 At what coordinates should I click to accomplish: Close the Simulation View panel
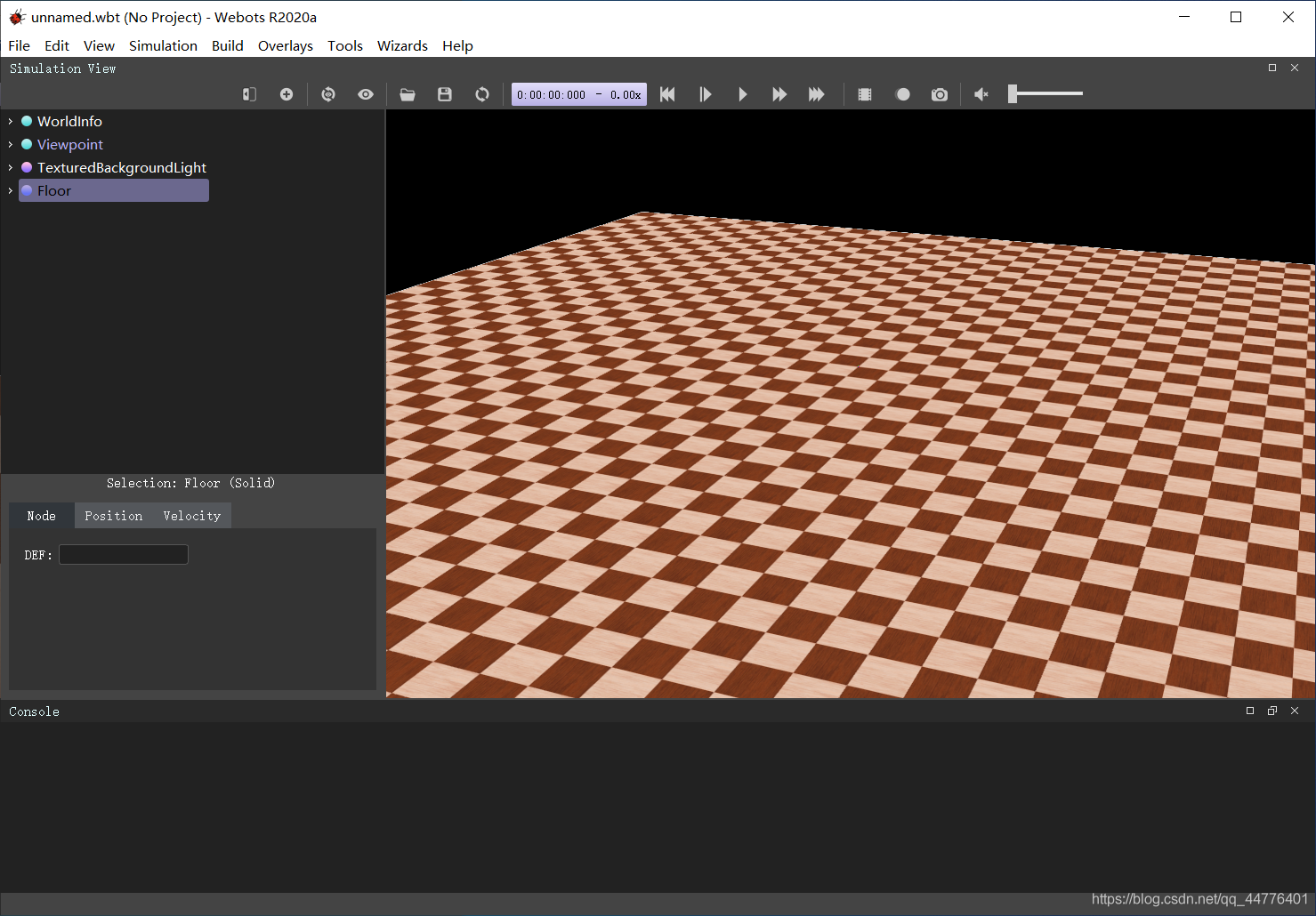tap(1295, 68)
